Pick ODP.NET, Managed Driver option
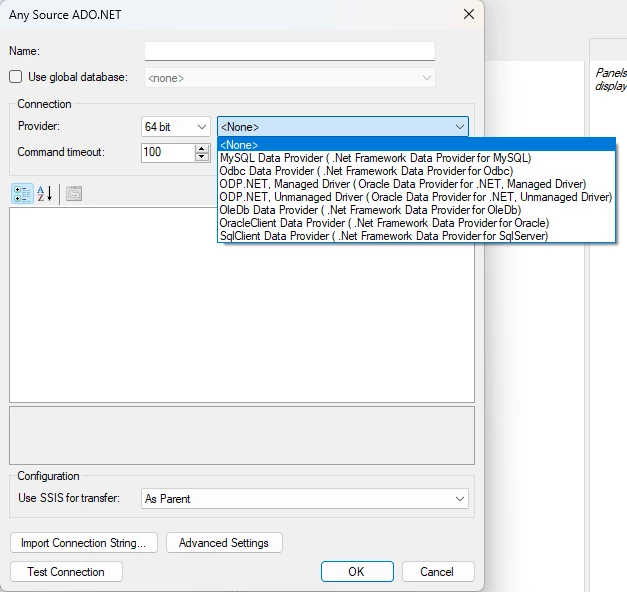Screen dimensions: 627x592 416,184
